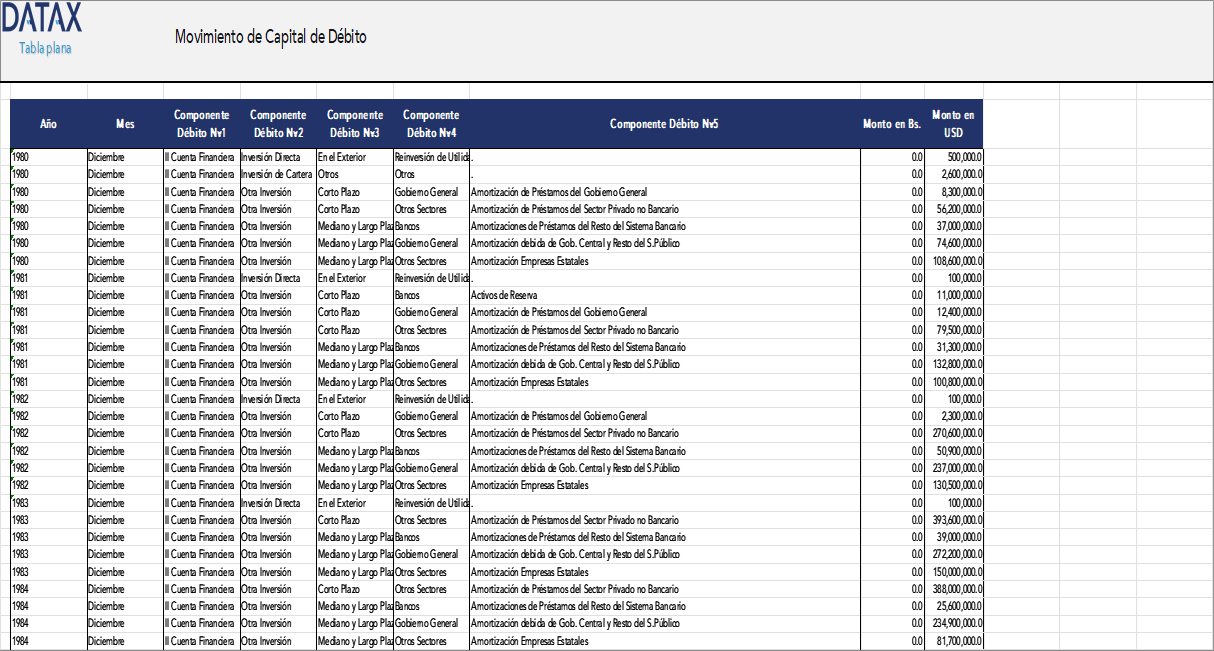Select the Monto en USD header
Screen dimensions: 1214x651
[953, 124]
